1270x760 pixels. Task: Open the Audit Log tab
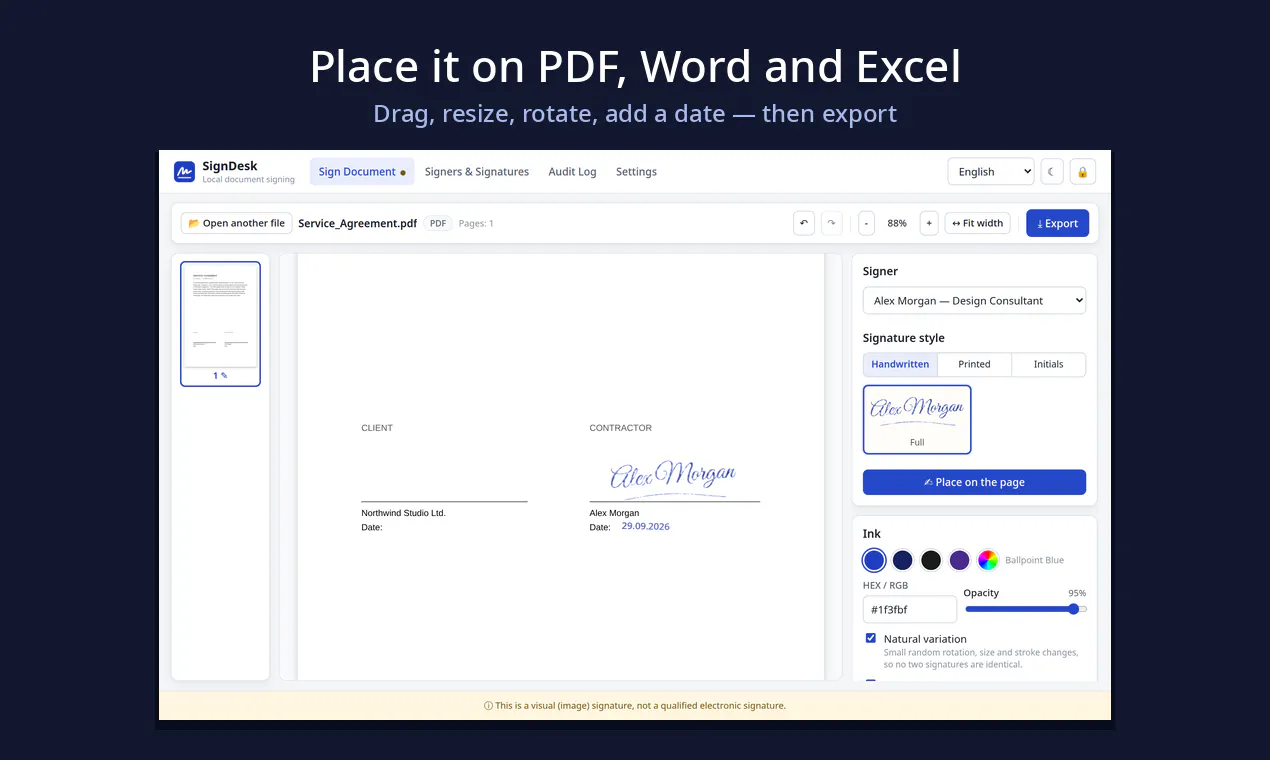click(x=572, y=172)
